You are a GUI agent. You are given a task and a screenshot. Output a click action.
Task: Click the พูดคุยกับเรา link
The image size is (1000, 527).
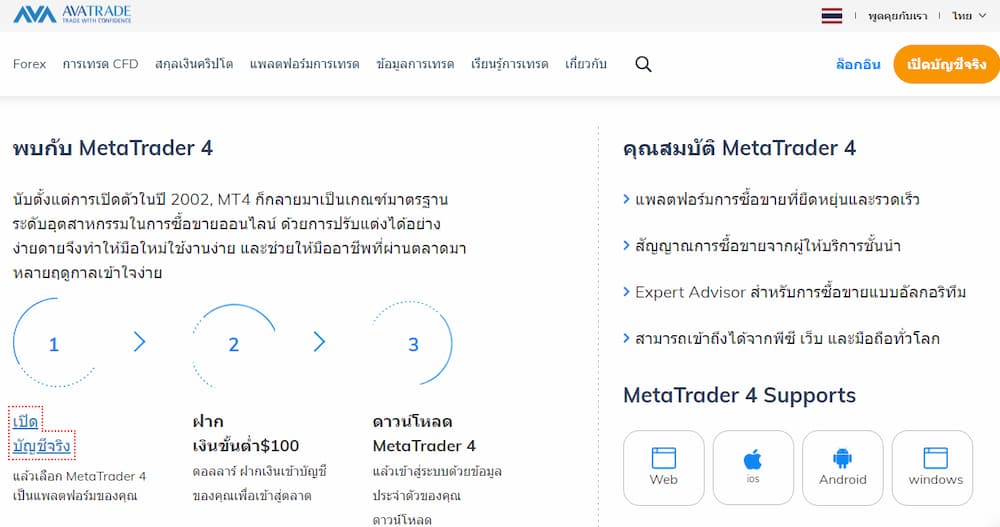click(x=897, y=16)
